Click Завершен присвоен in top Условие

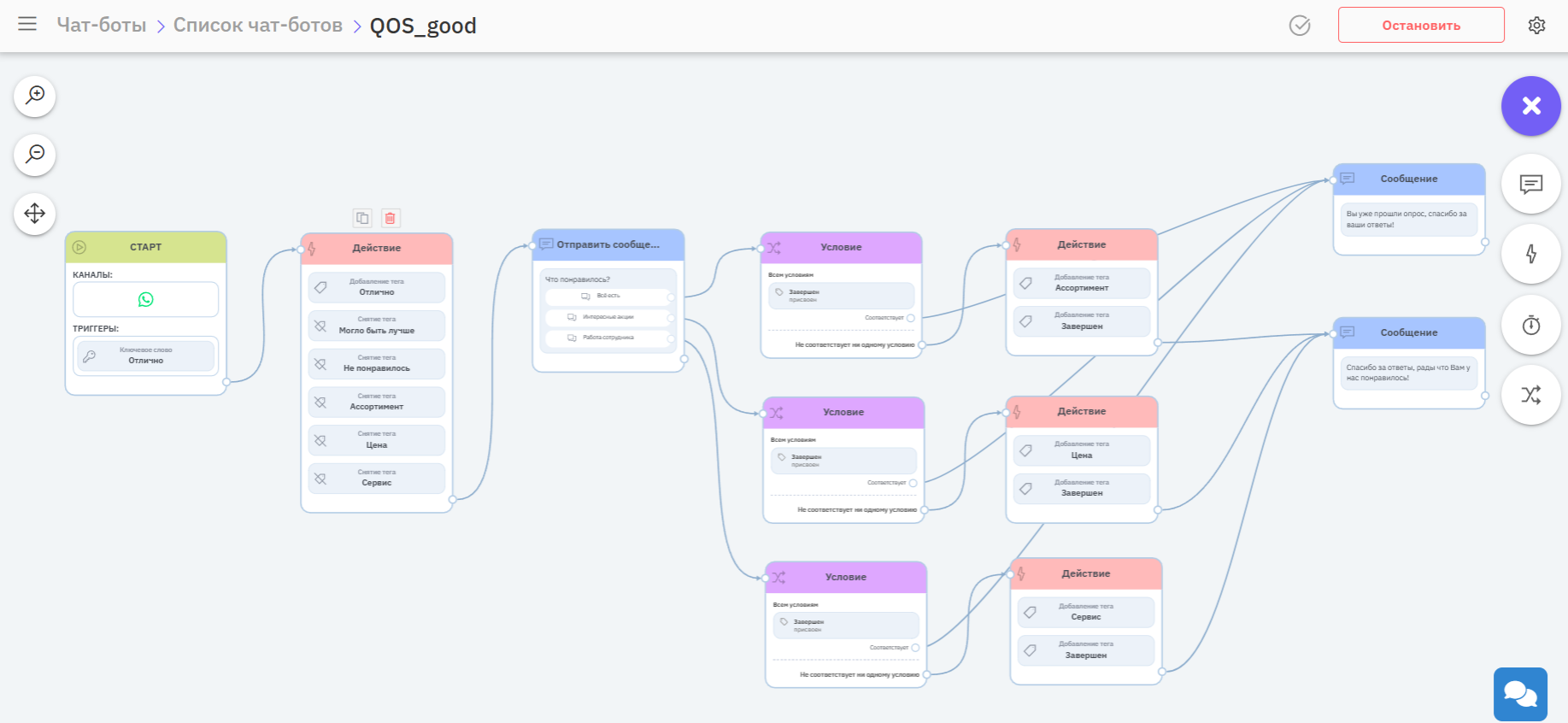point(842,296)
